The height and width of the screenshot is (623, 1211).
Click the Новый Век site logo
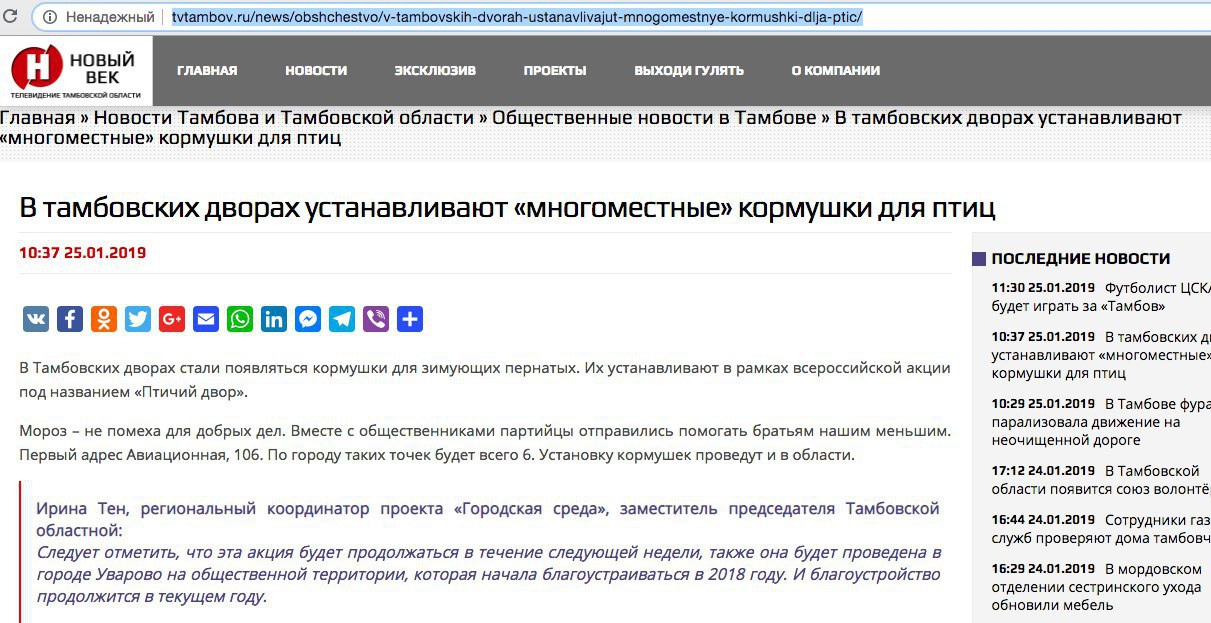tap(76, 71)
